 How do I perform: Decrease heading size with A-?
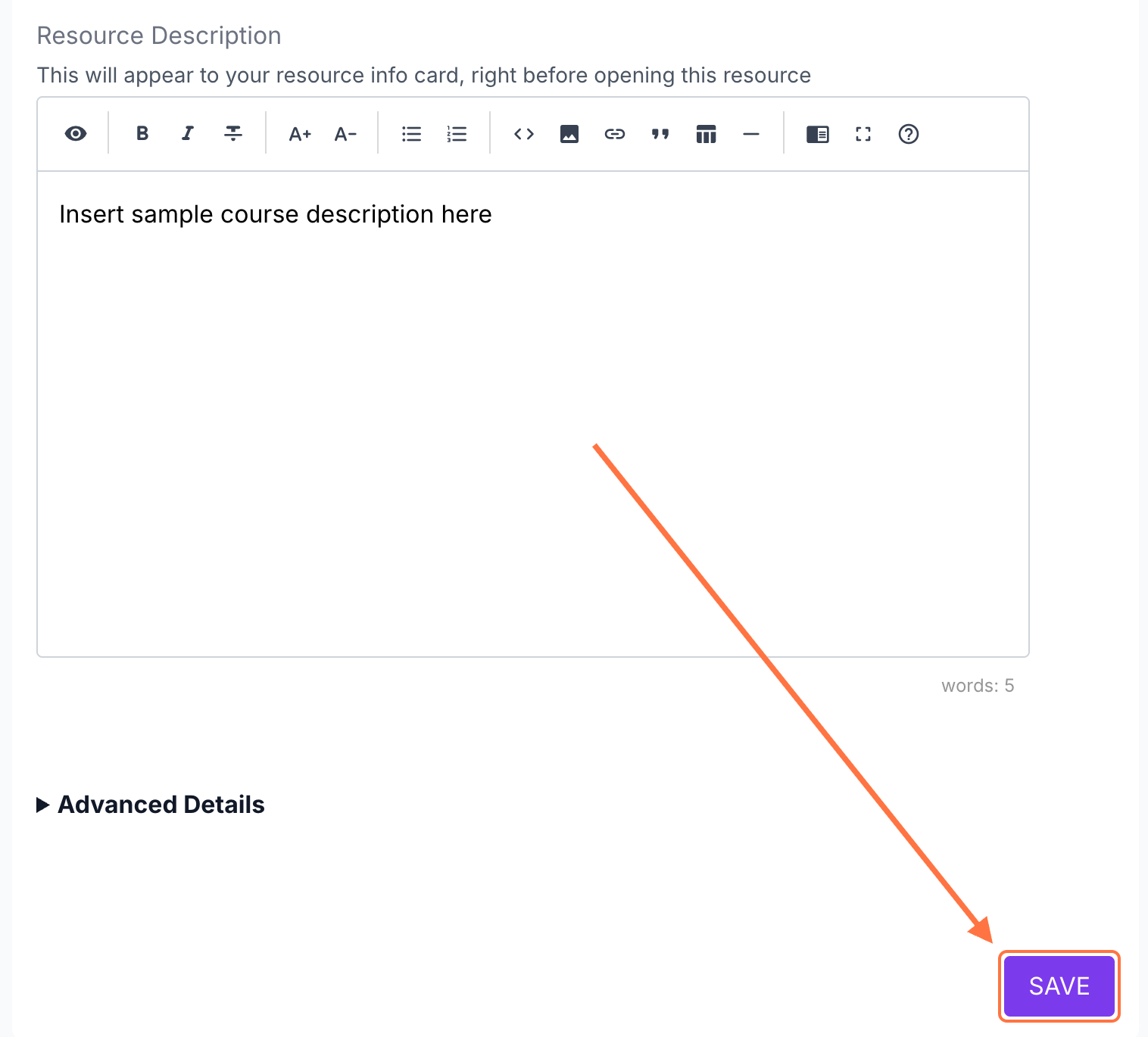pos(345,134)
